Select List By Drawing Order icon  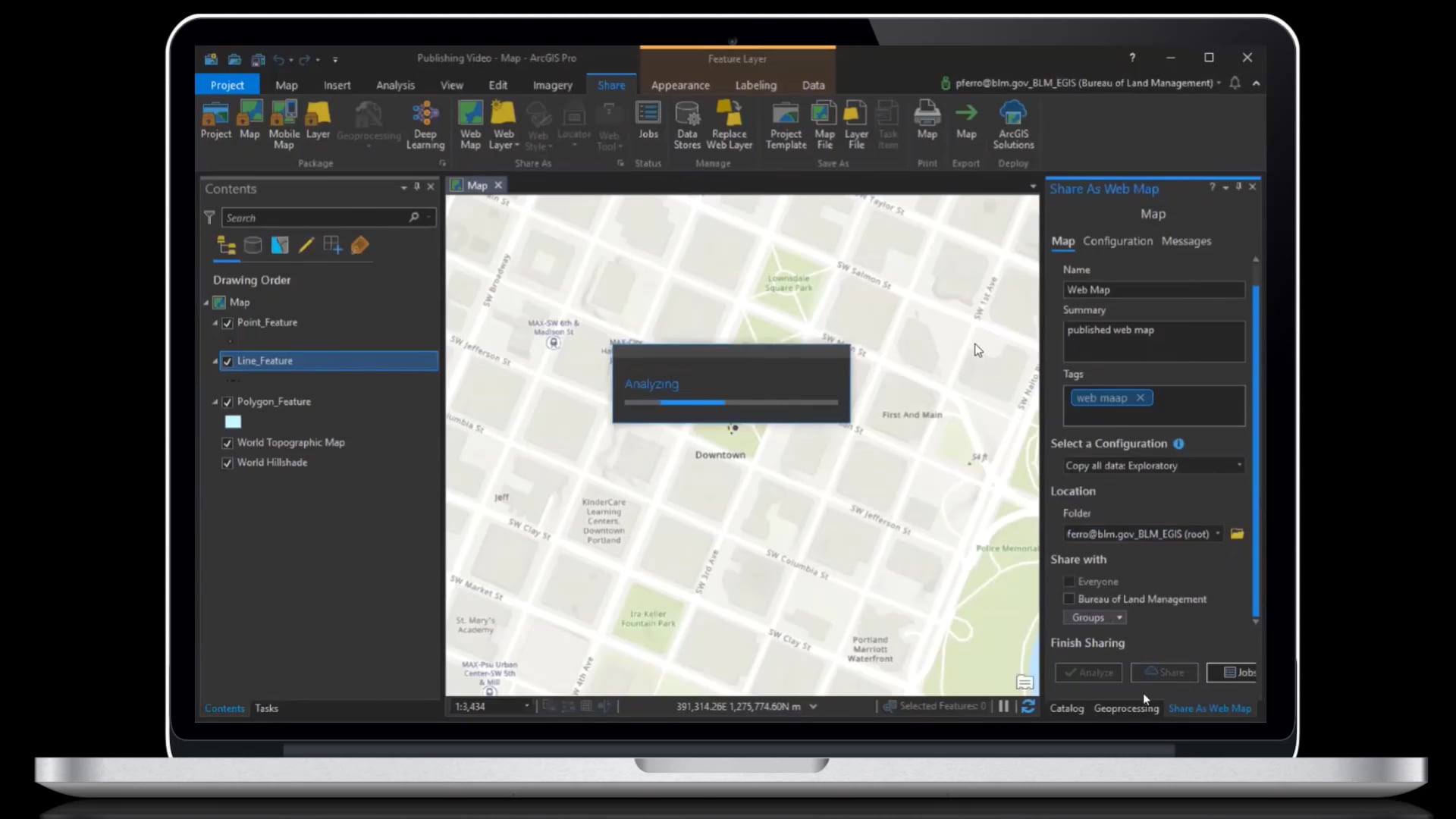click(226, 245)
